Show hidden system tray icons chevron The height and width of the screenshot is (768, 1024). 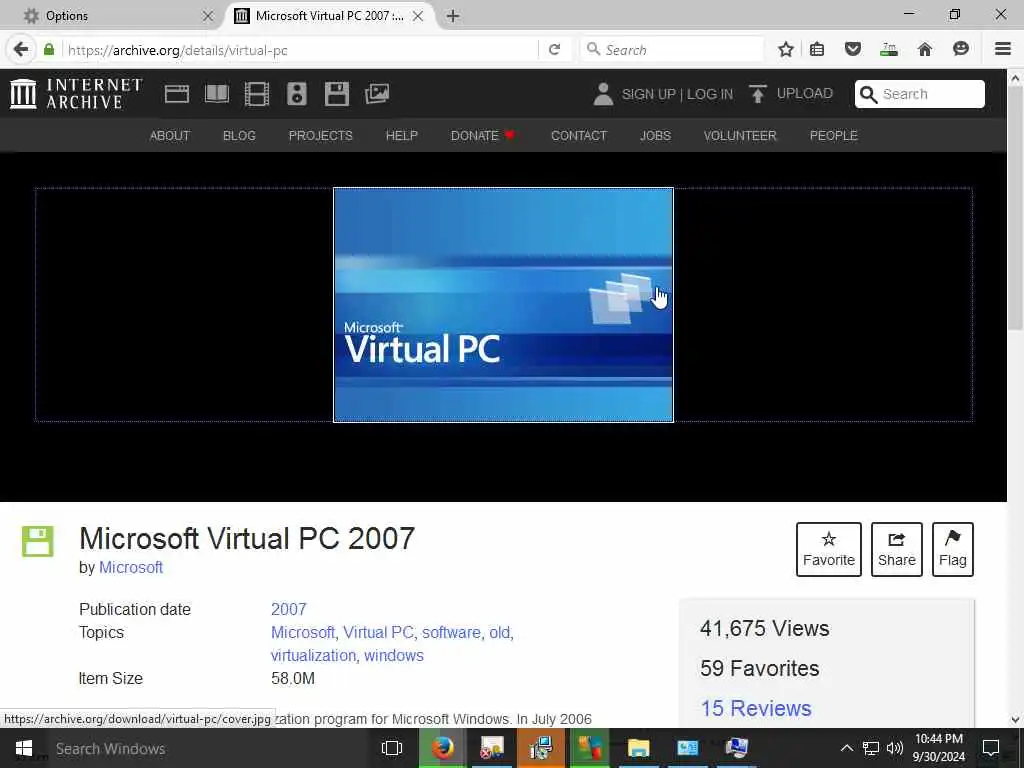pos(846,748)
